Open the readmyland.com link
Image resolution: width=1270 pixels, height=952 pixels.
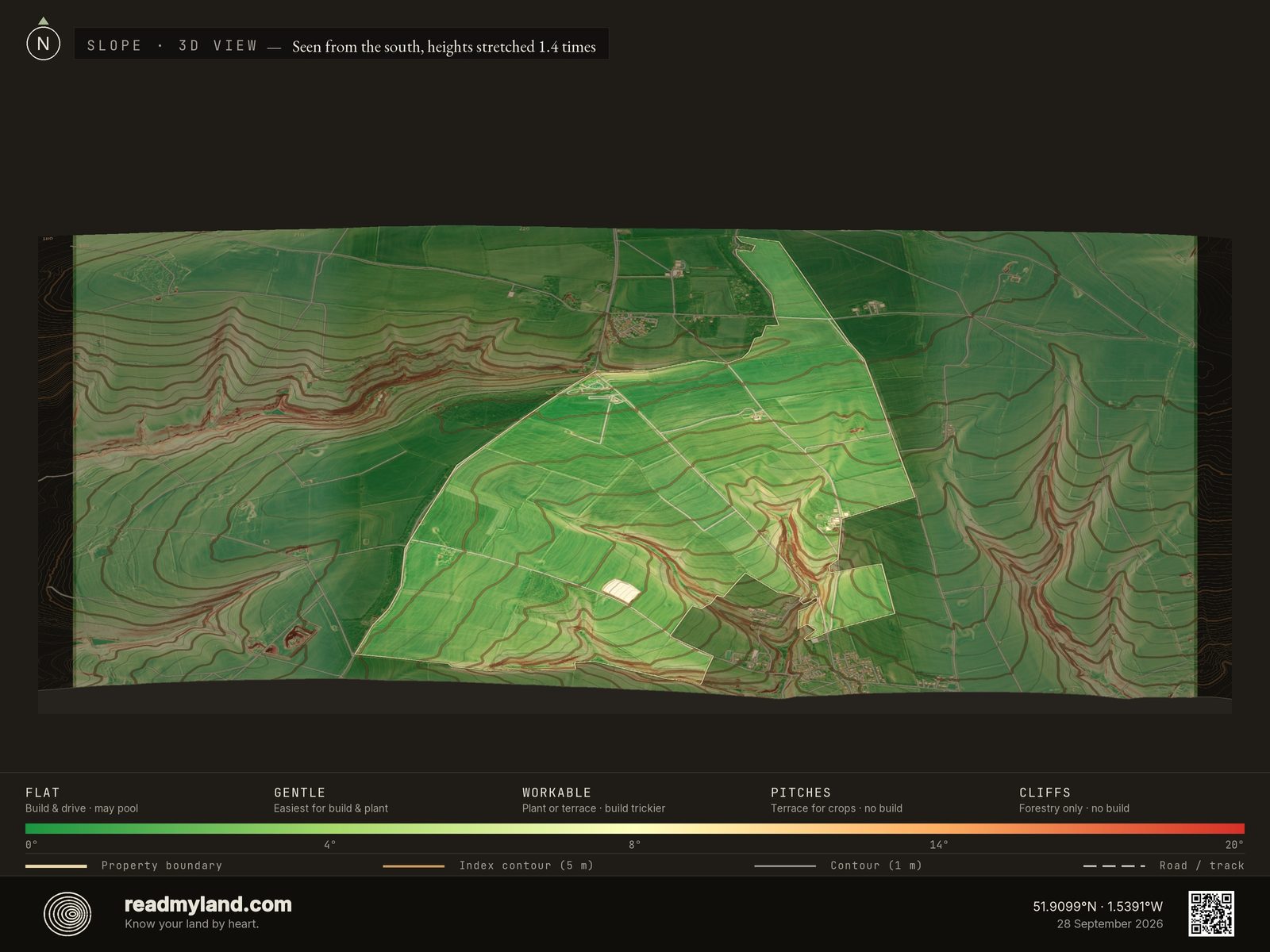208,904
